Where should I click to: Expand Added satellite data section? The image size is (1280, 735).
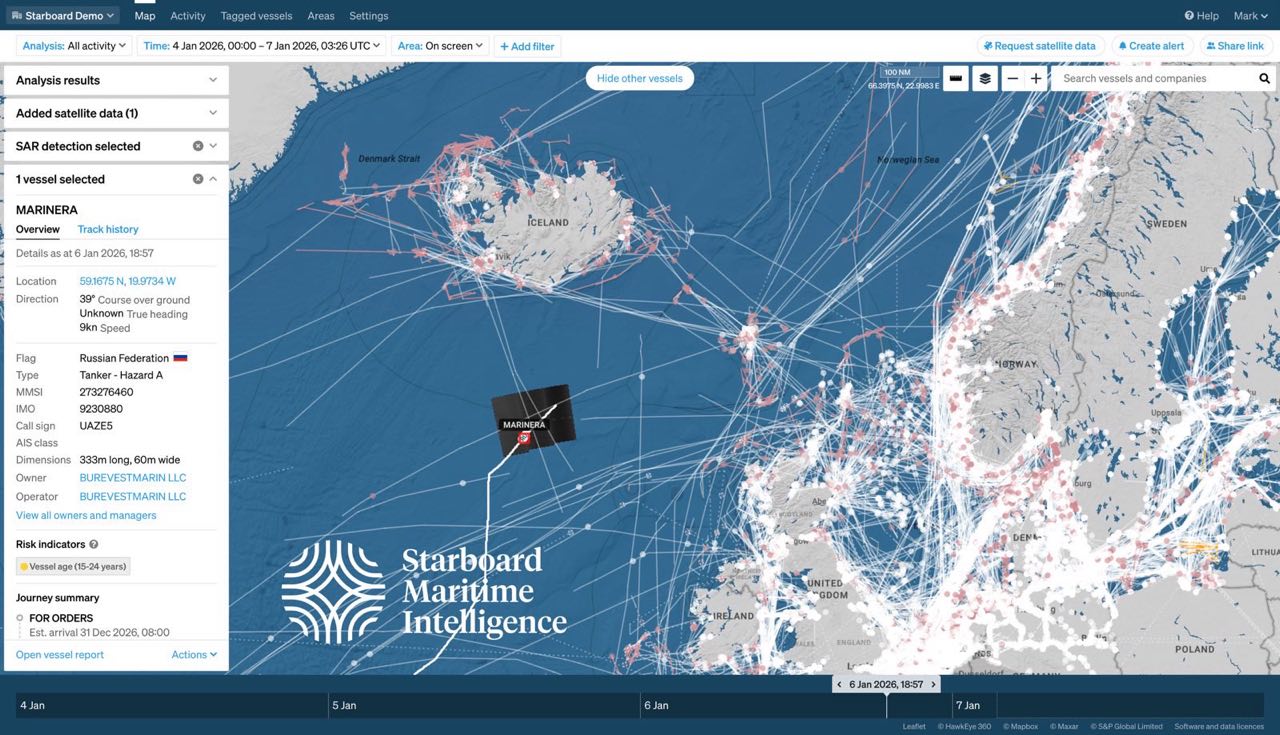click(213, 113)
